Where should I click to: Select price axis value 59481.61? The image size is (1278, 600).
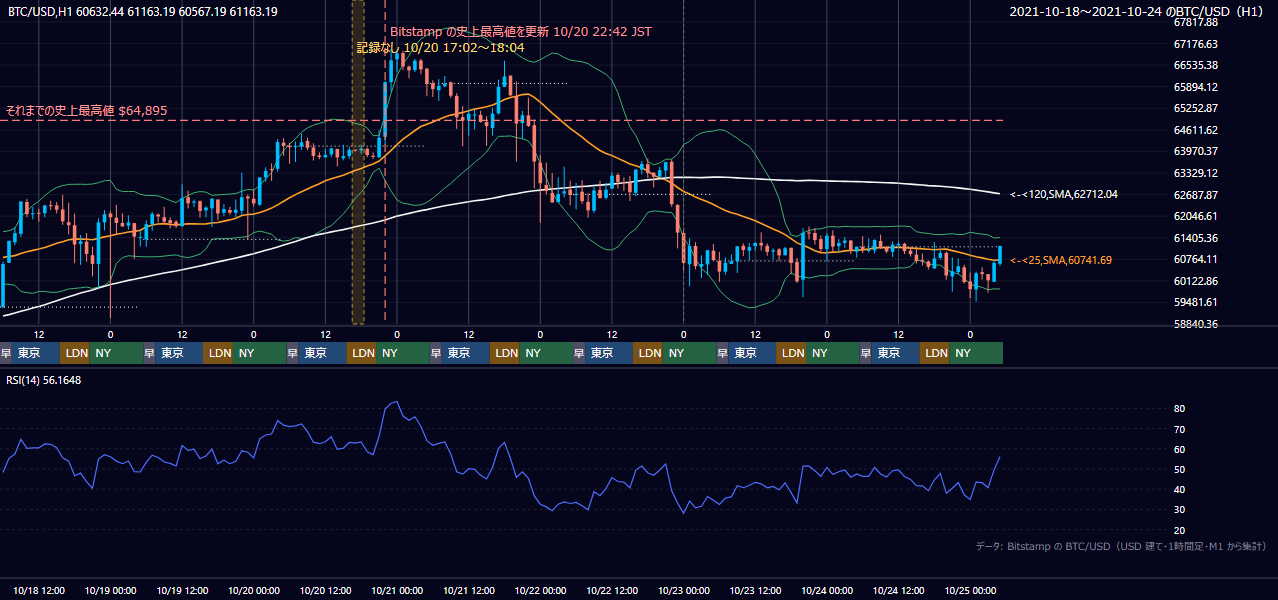point(1196,302)
